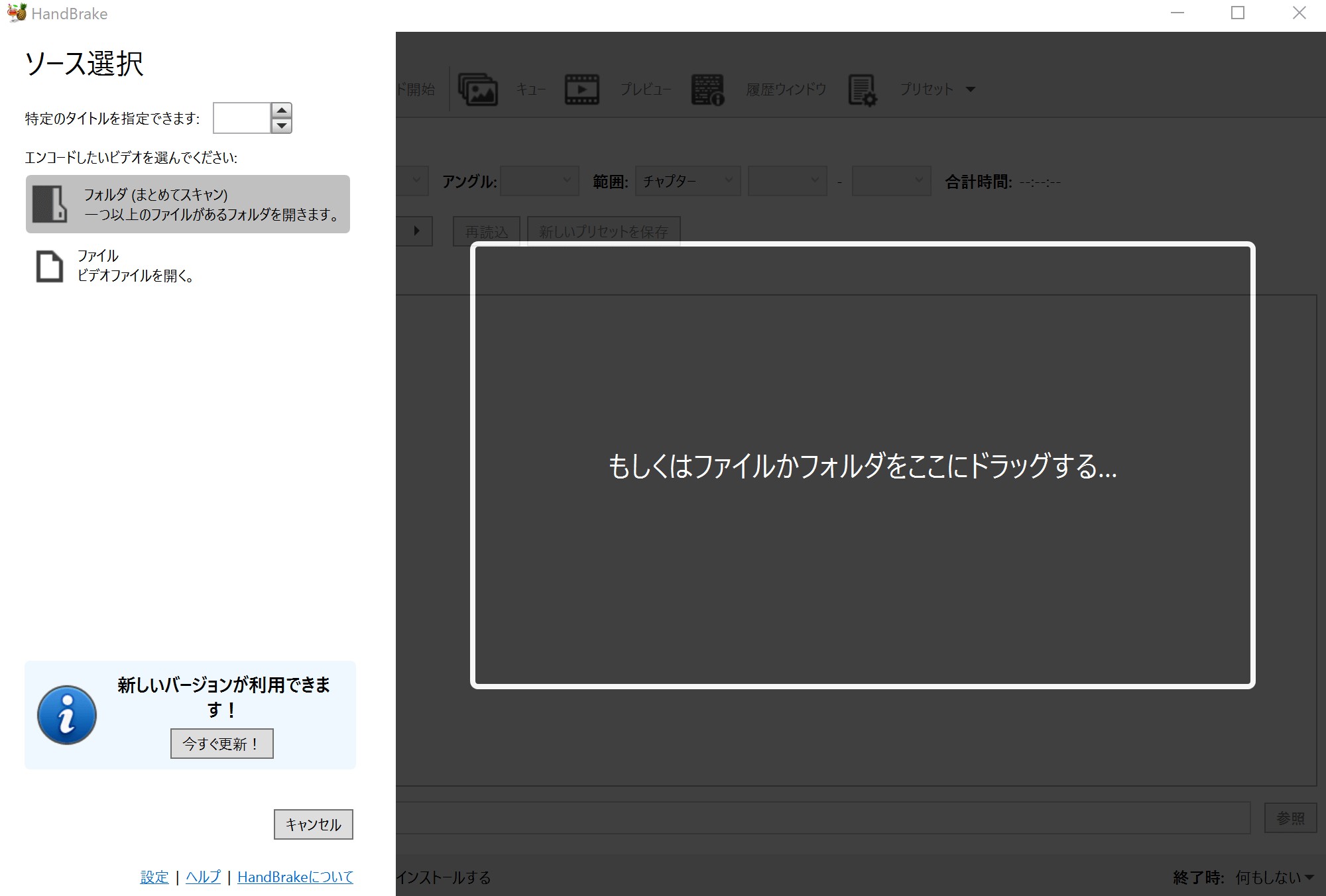Click the キュー toolbar label
The height and width of the screenshot is (896, 1326).
[531, 89]
